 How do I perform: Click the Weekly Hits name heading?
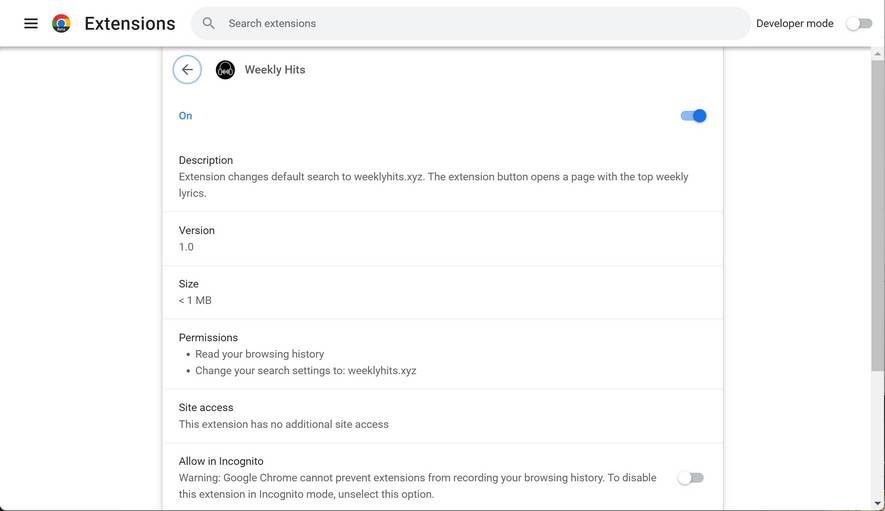(275, 70)
